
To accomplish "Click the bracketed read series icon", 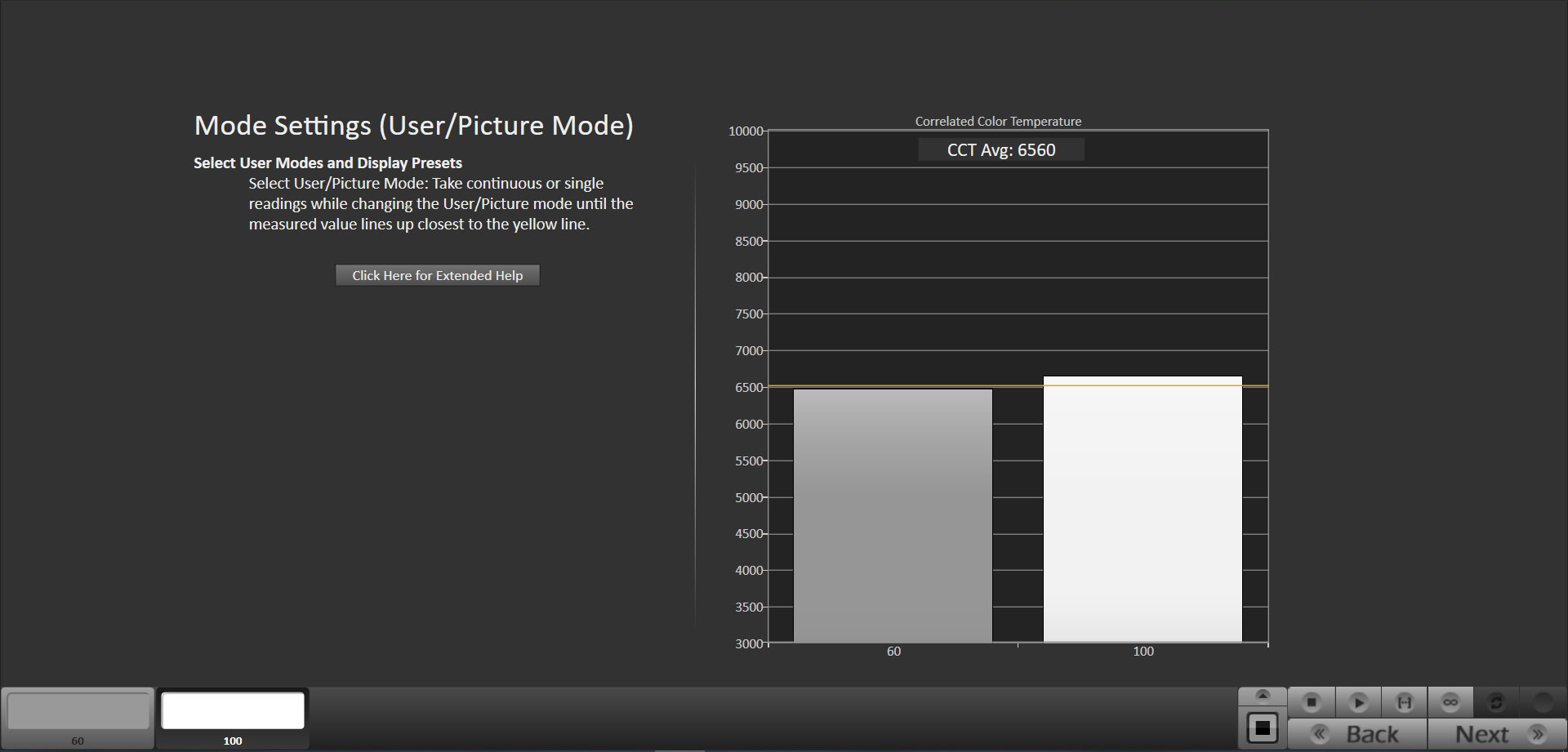I will tap(1404, 702).
